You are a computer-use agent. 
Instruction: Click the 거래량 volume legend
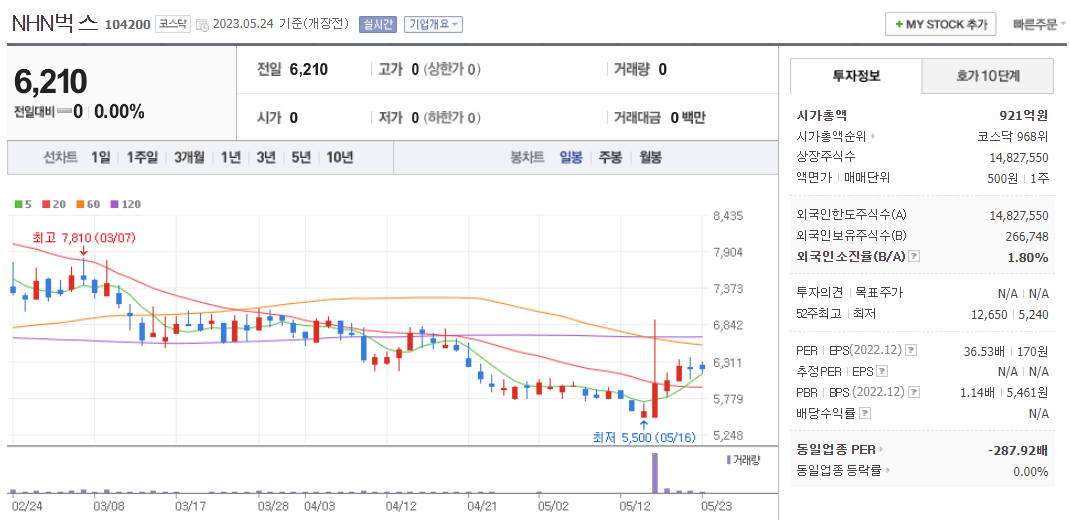point(742,460)
